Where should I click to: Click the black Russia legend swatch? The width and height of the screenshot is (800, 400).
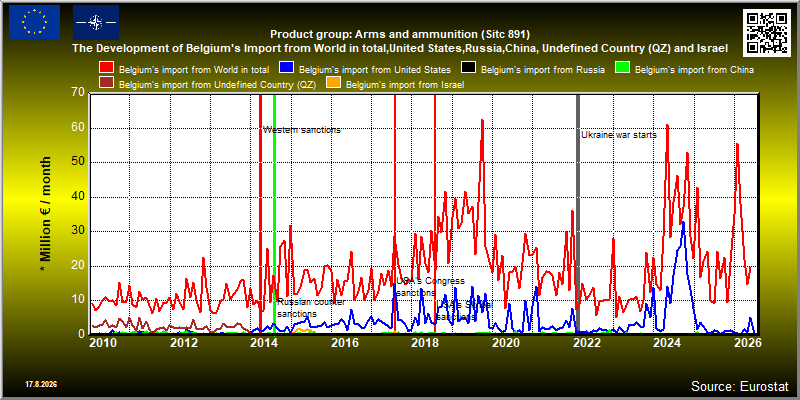(468, 69)
